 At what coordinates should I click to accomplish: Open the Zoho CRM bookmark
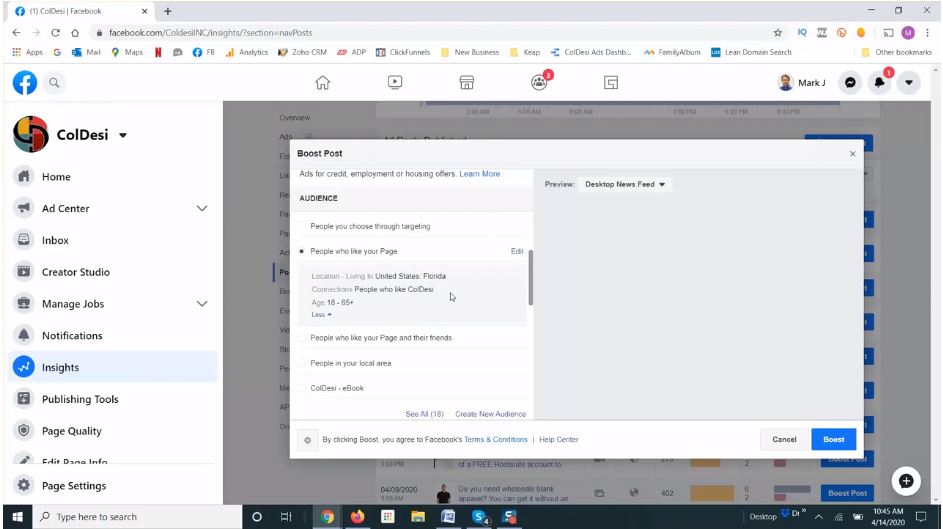[x=302, y=52]
